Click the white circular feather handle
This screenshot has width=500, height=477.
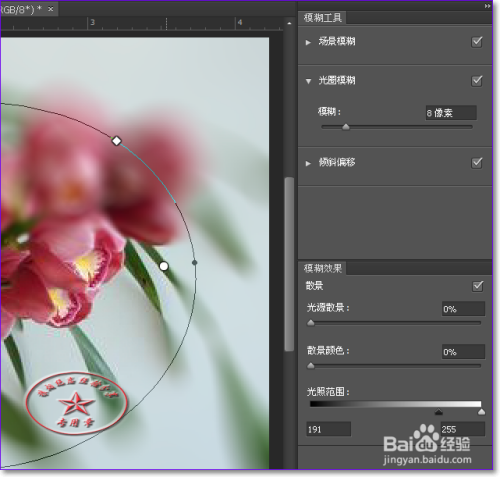pyautogui.click(x=164, y=266)
